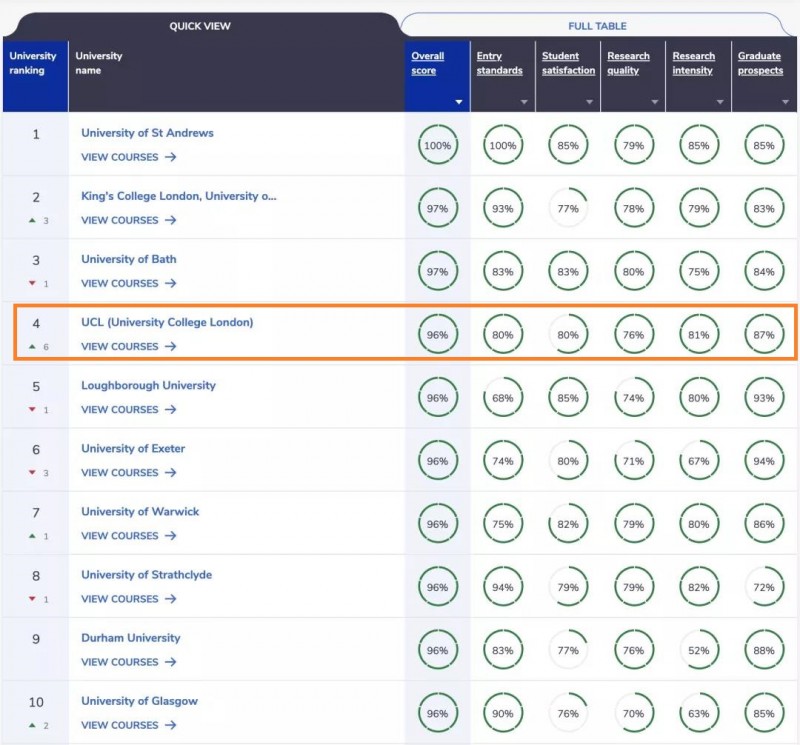Viewport: 800px width, 745px height.
Task: View courses for University of Strathclyde
Action: point(129,599)
